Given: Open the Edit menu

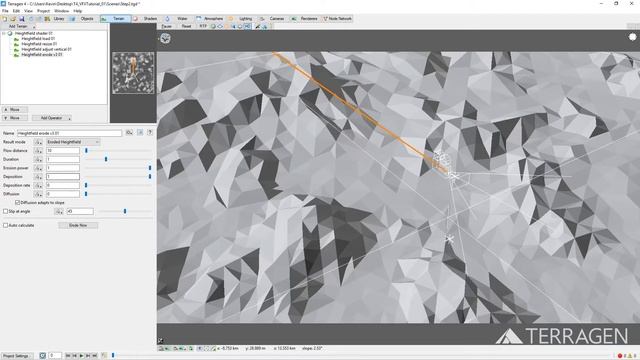Looking at the screenshot, I should pos(16,11).
